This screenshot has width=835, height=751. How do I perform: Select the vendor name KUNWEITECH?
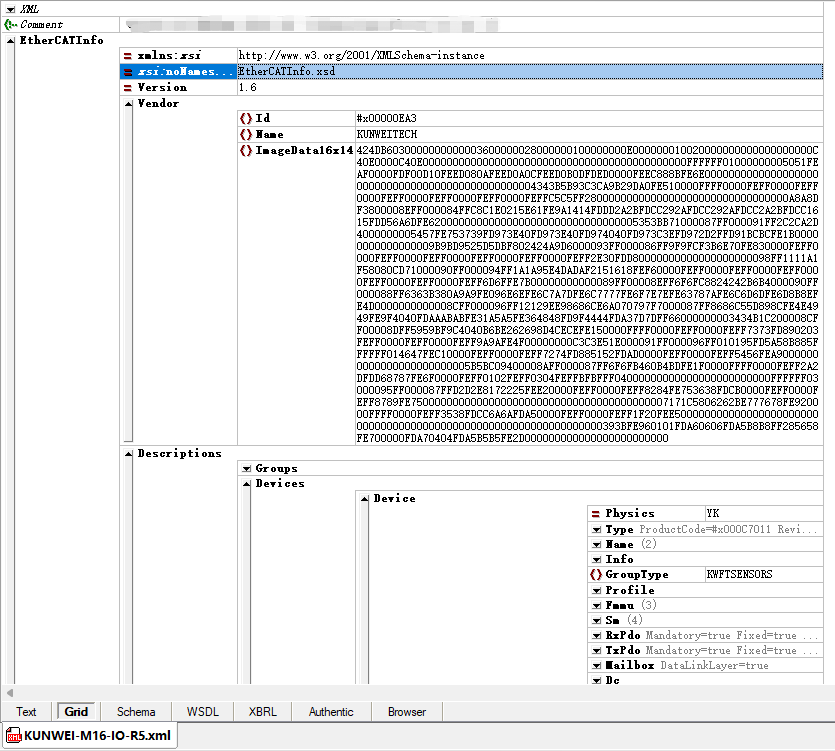point(387,134)
